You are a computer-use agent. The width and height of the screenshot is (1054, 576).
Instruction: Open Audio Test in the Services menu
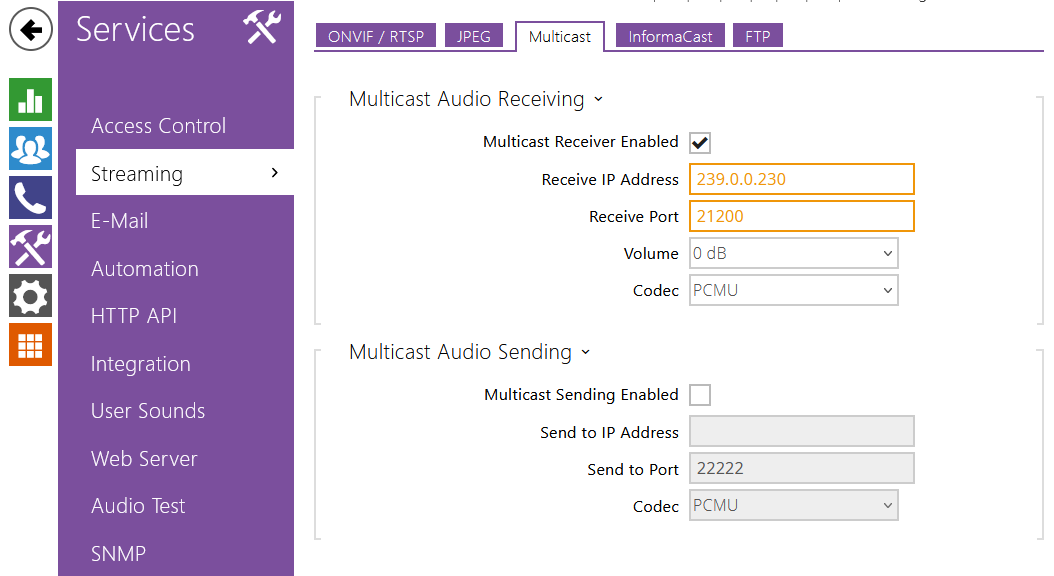(x=138, y=505)
